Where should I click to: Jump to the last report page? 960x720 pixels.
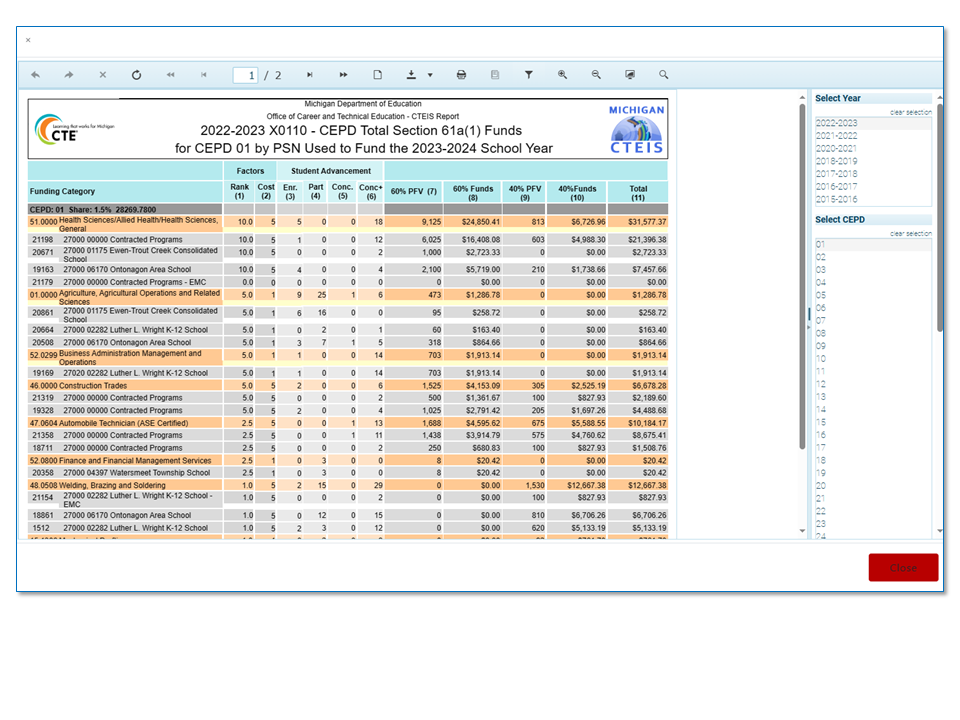pos(344,75)
